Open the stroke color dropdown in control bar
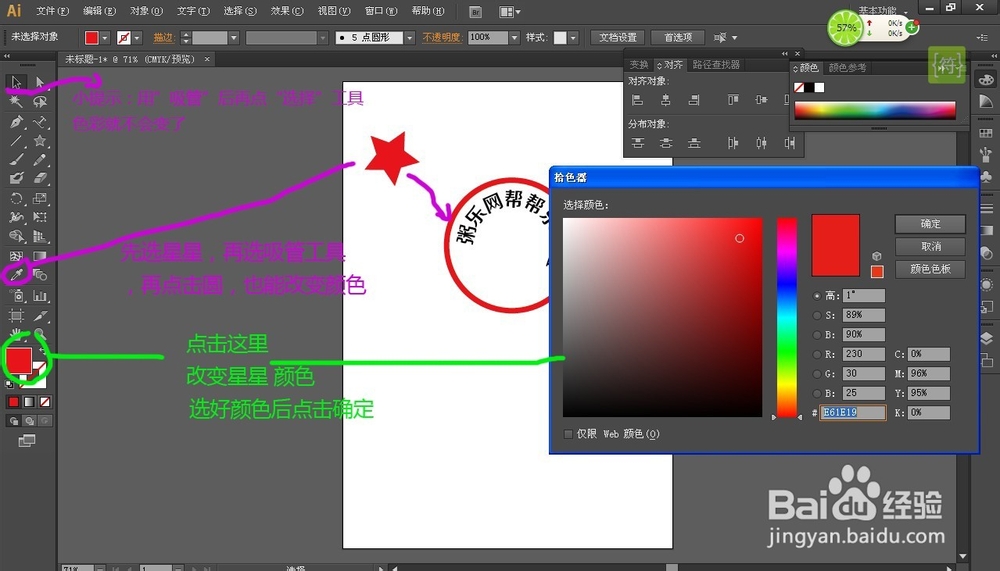1000x571 pixels. [137, 38]
